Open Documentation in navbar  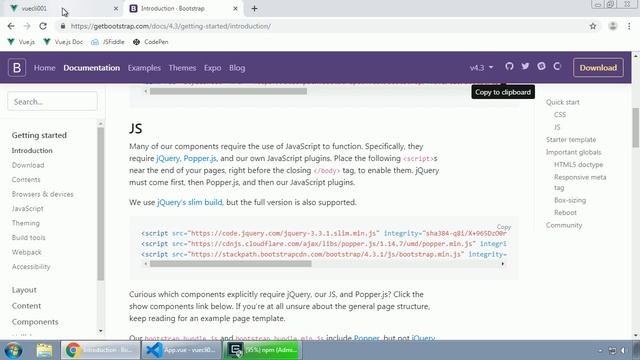91,68
